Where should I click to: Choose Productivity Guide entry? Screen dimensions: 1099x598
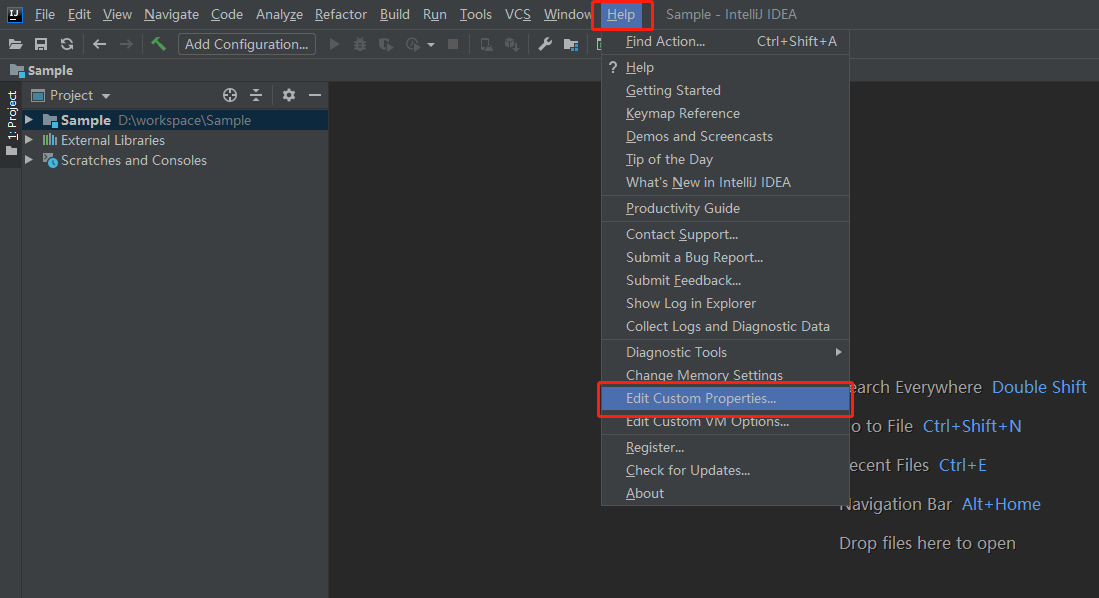(x=725, y=208)
